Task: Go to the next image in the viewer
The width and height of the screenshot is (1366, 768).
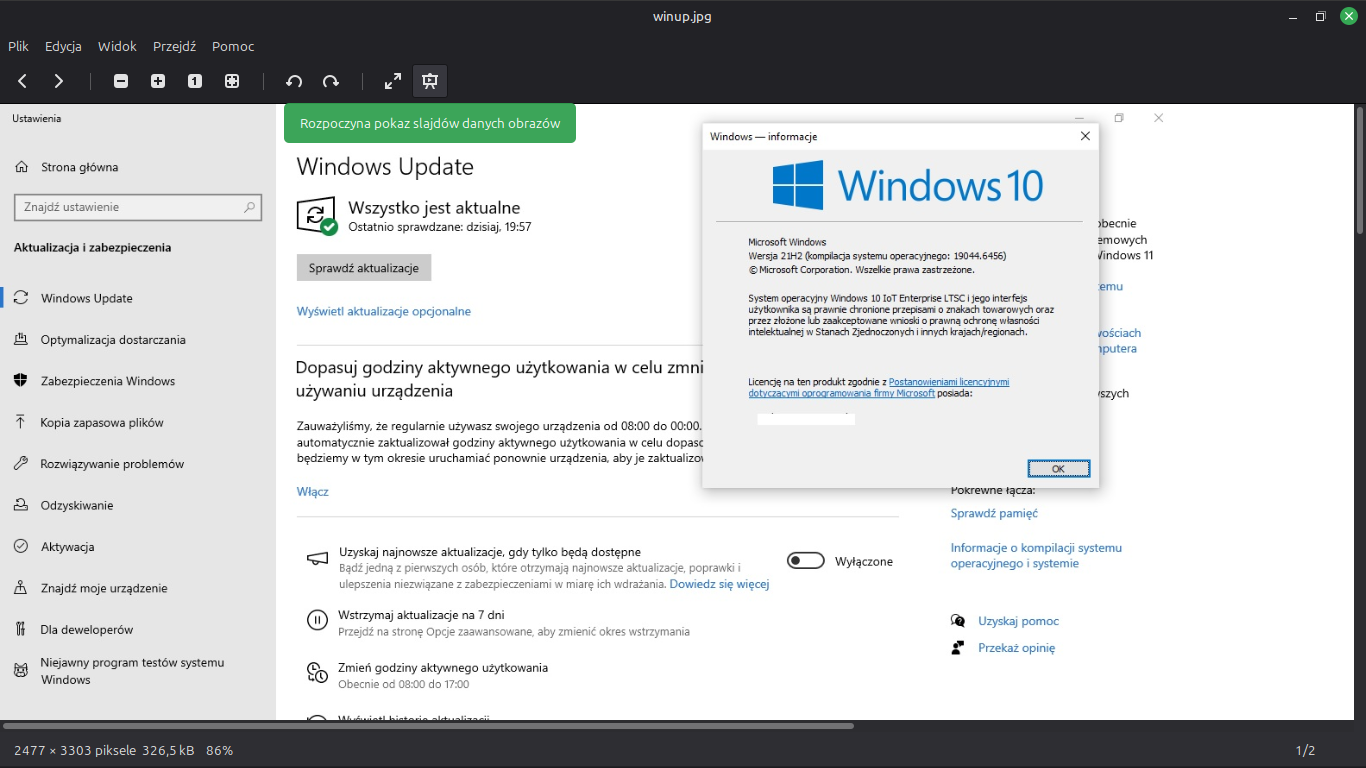Action: click(x=59, y=81)
